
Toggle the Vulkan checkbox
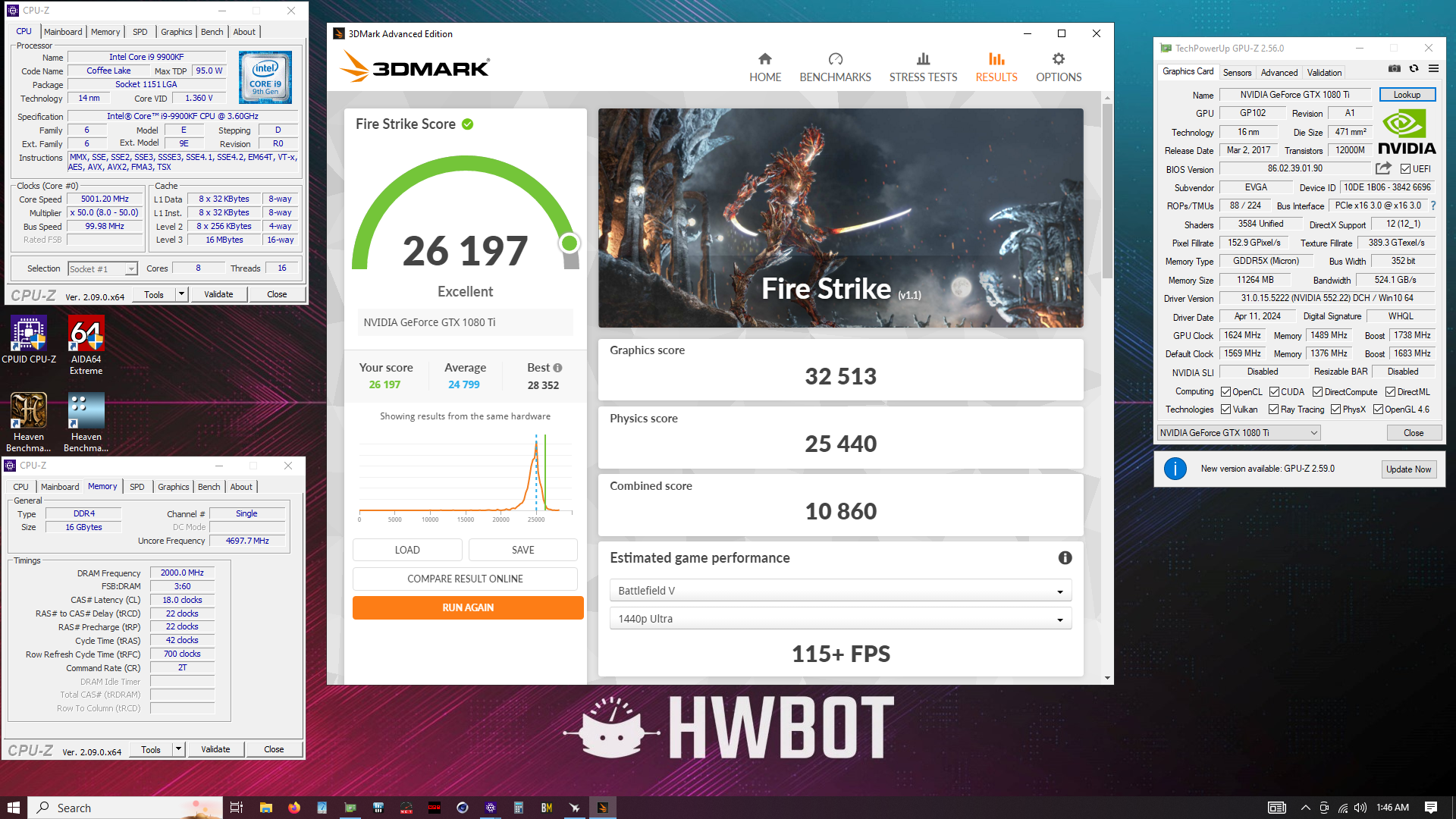point(1225,409)
